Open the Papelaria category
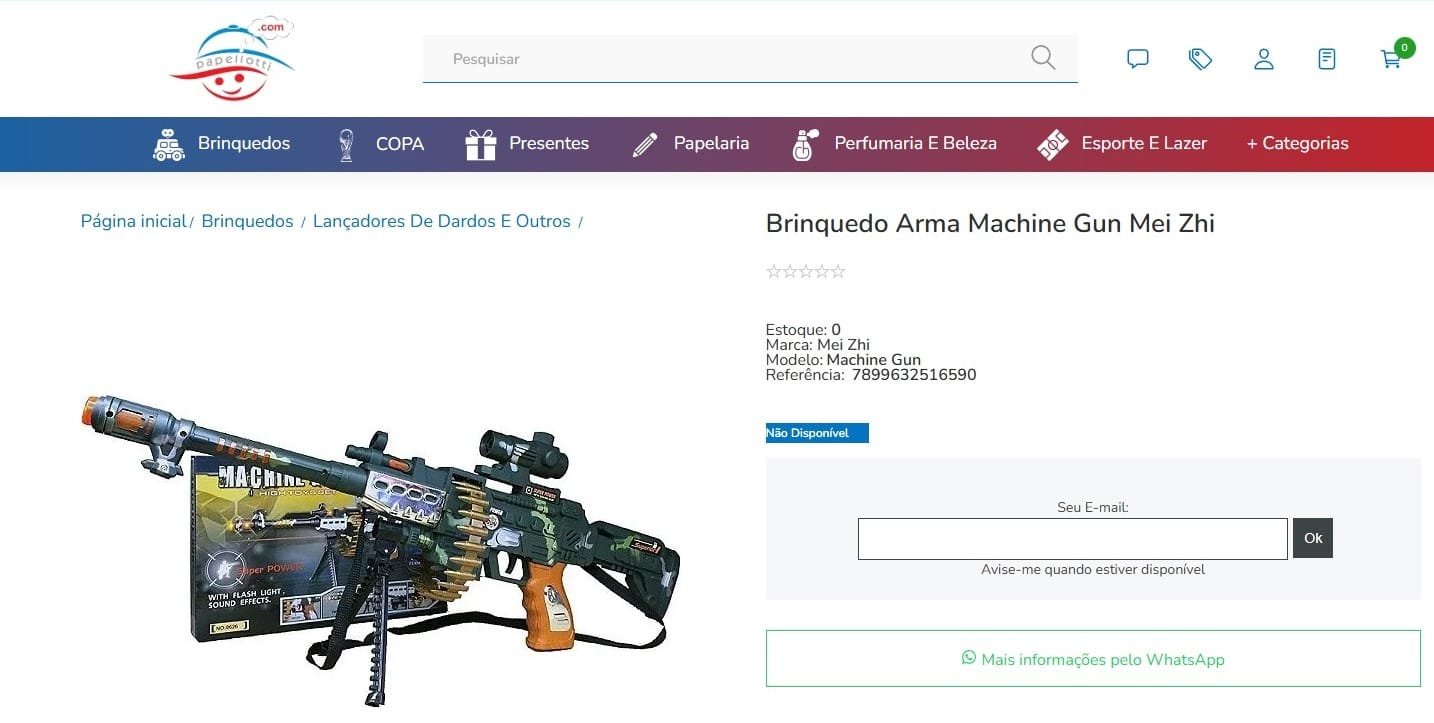Screen dimensions: 1434x723 [x=691, y=144]
